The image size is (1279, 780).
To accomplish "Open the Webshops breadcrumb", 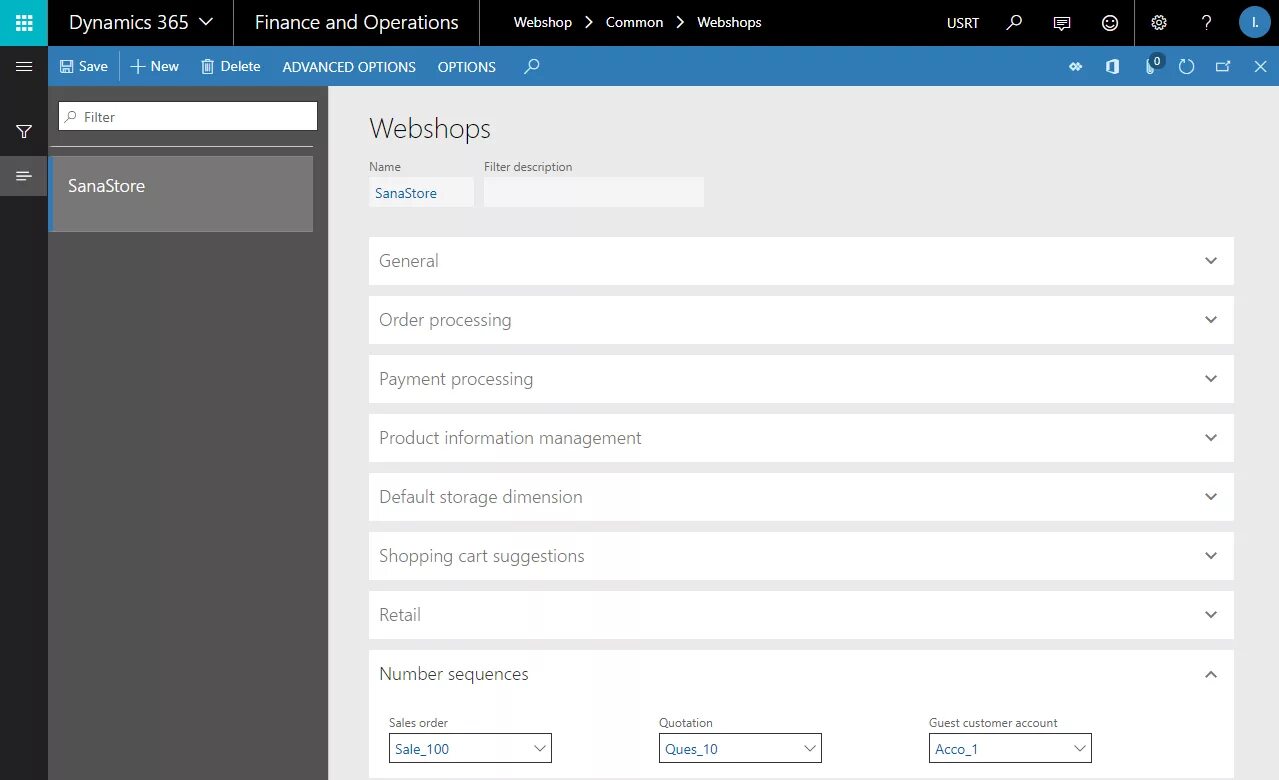I will click(x=729, y=22).
